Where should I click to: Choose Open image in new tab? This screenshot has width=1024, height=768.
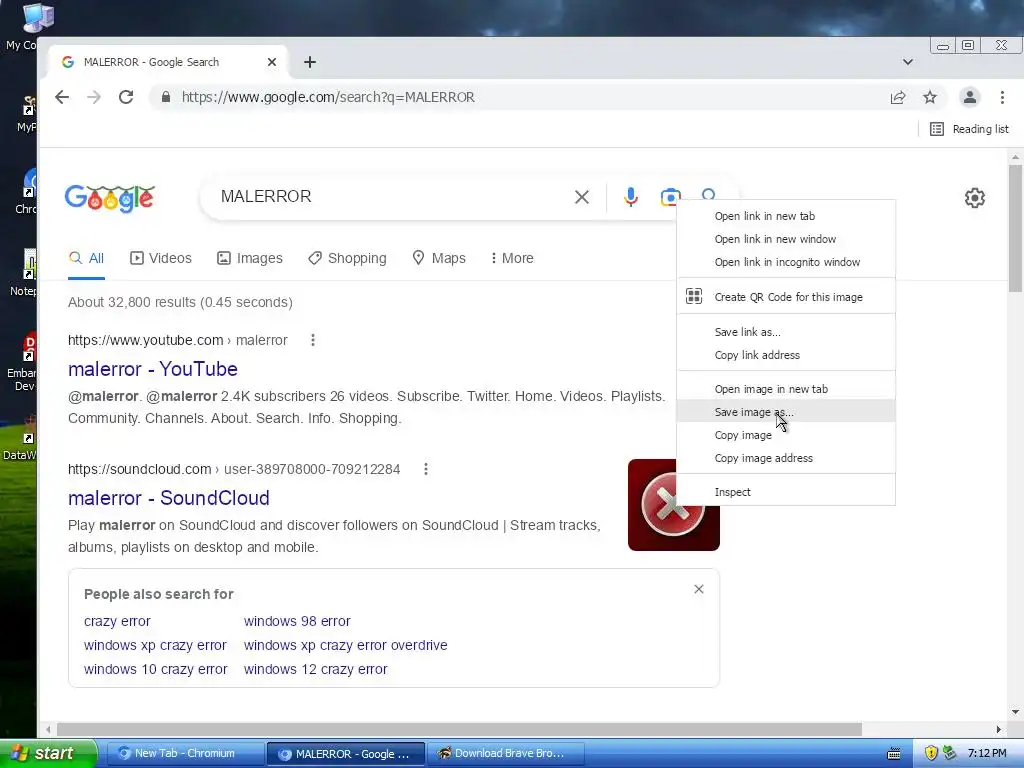(x=786, y=389)
